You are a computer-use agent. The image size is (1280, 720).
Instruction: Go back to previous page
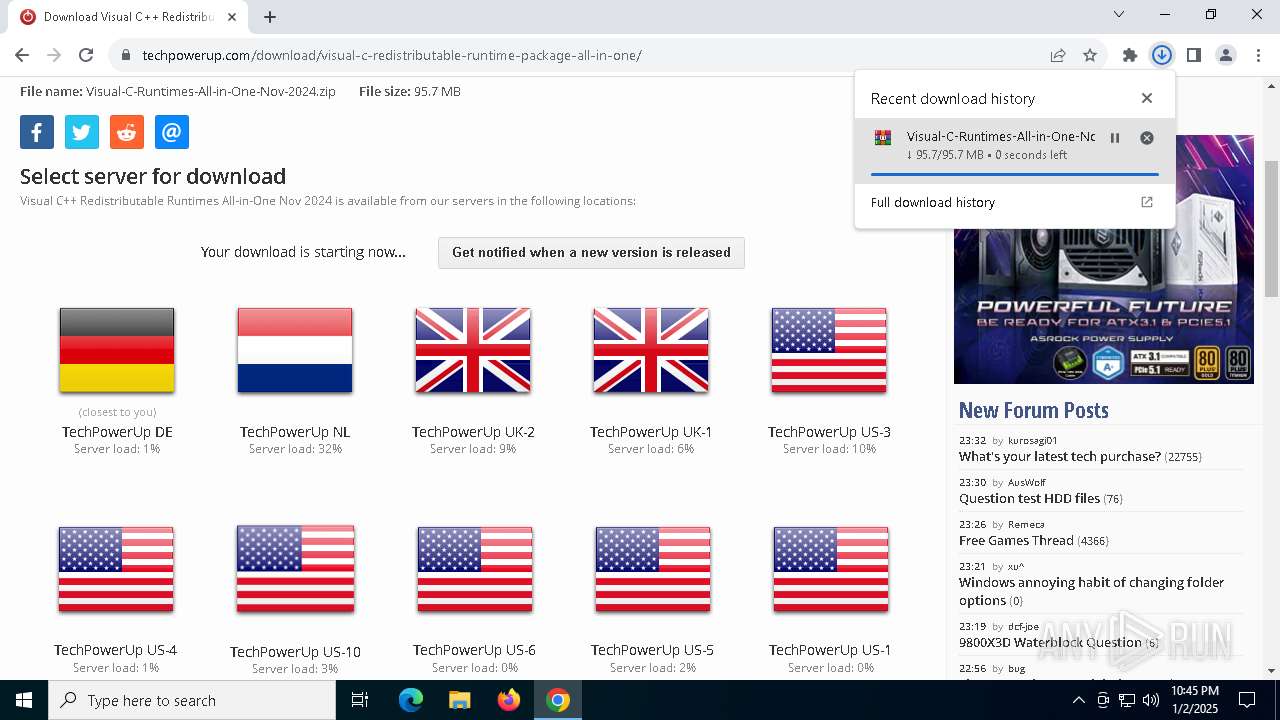click(x=22, y=55)
